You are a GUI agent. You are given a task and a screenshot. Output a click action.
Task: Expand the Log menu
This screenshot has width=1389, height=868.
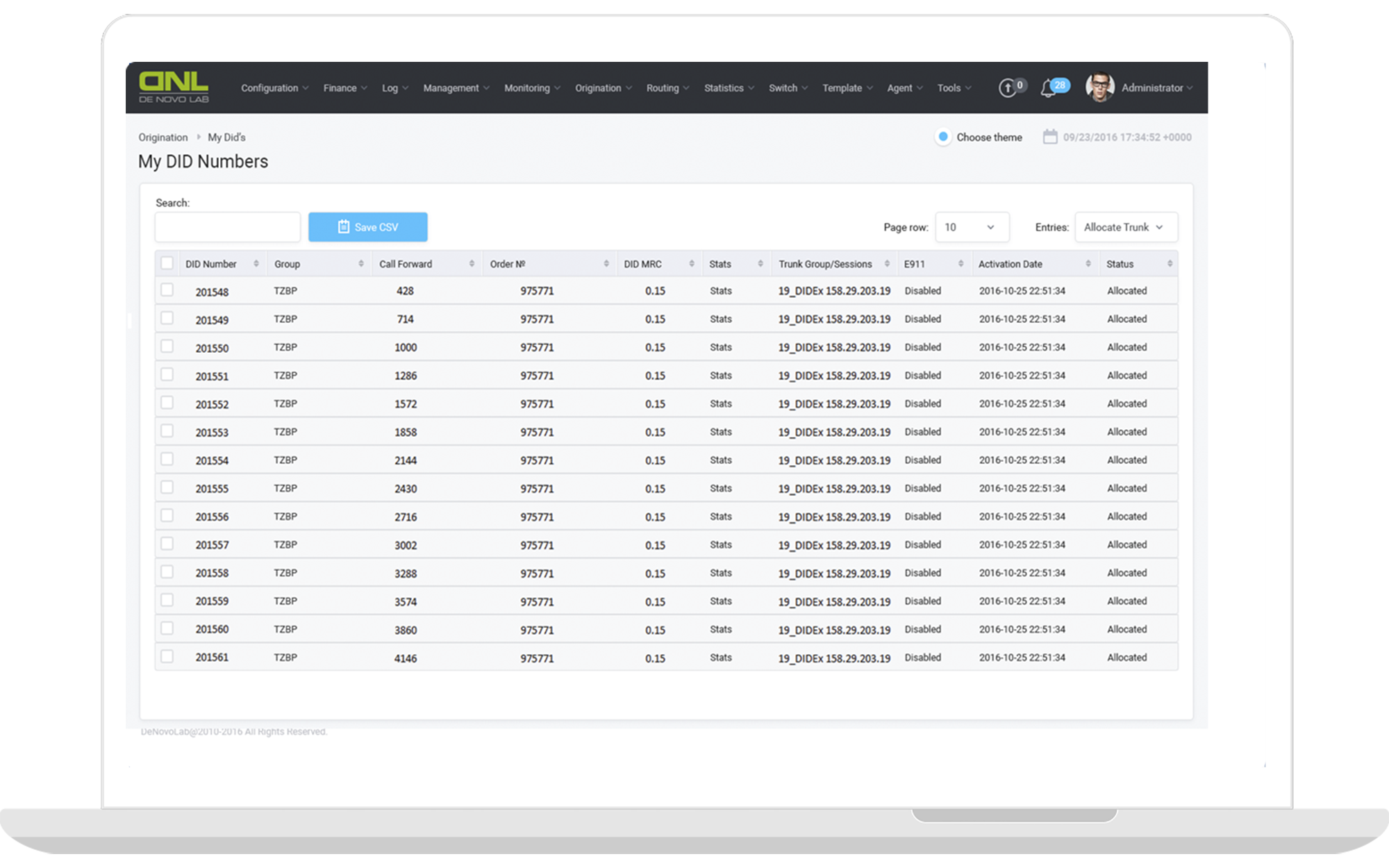click(395, 88)
